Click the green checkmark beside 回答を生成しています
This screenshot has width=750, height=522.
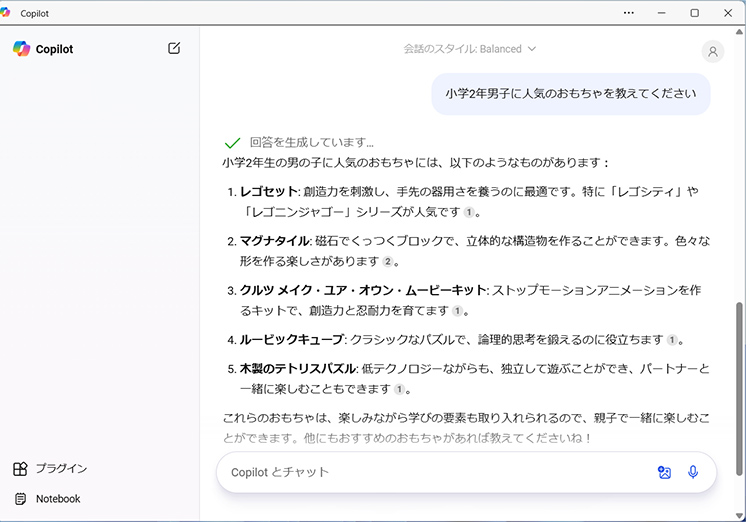(x=232, y=143)
